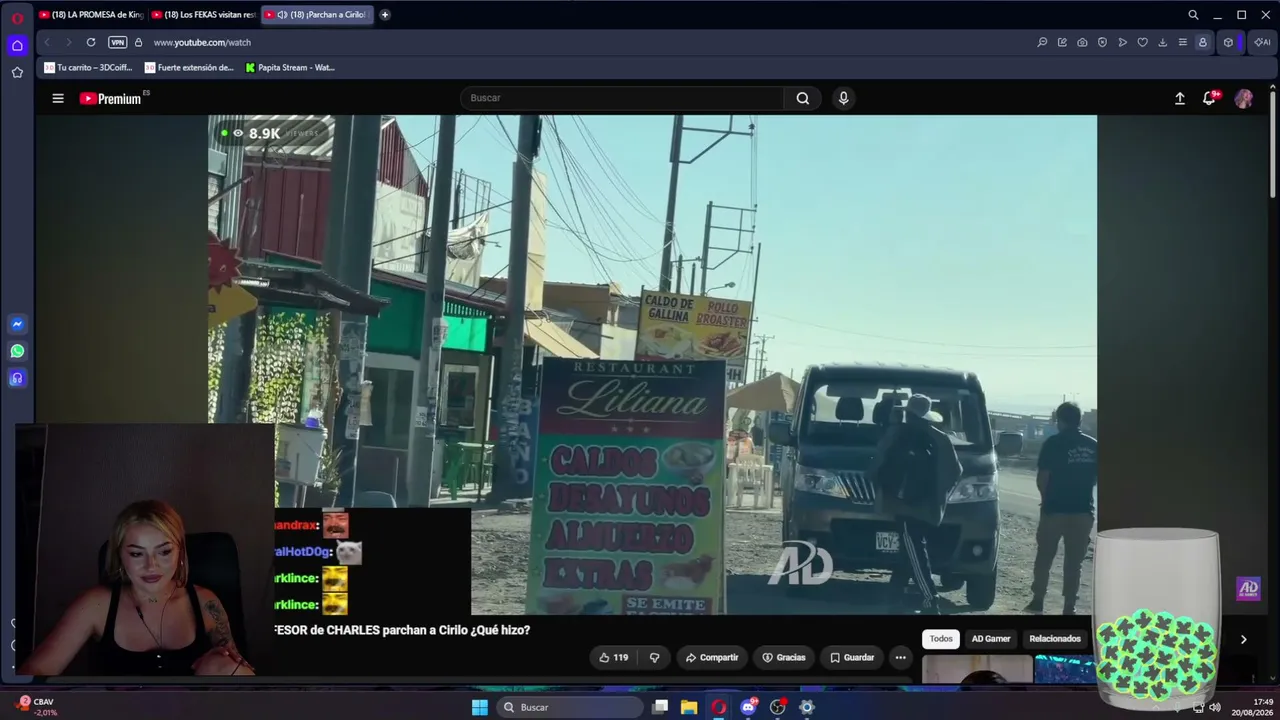1280x720 pixels.
Task: Open the bookmarks star in Opera sidebar
Action: pos(17,72)
